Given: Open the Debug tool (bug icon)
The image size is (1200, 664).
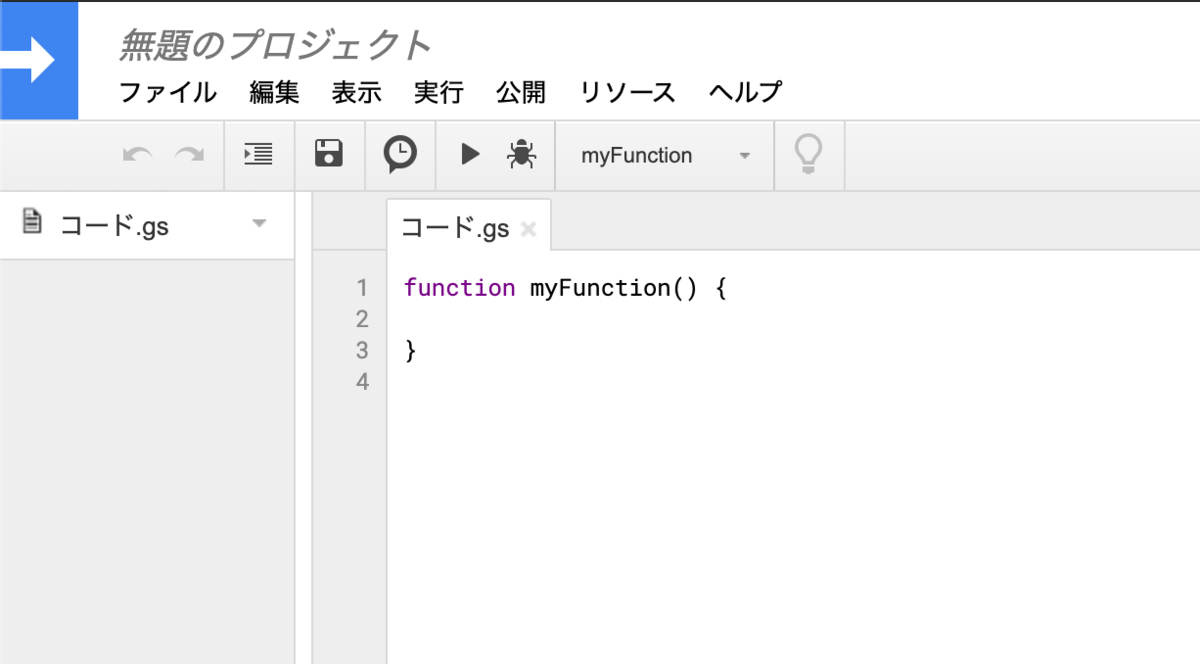Looking at the screenshot, I should pyautogui.click(x=523, y=155).
